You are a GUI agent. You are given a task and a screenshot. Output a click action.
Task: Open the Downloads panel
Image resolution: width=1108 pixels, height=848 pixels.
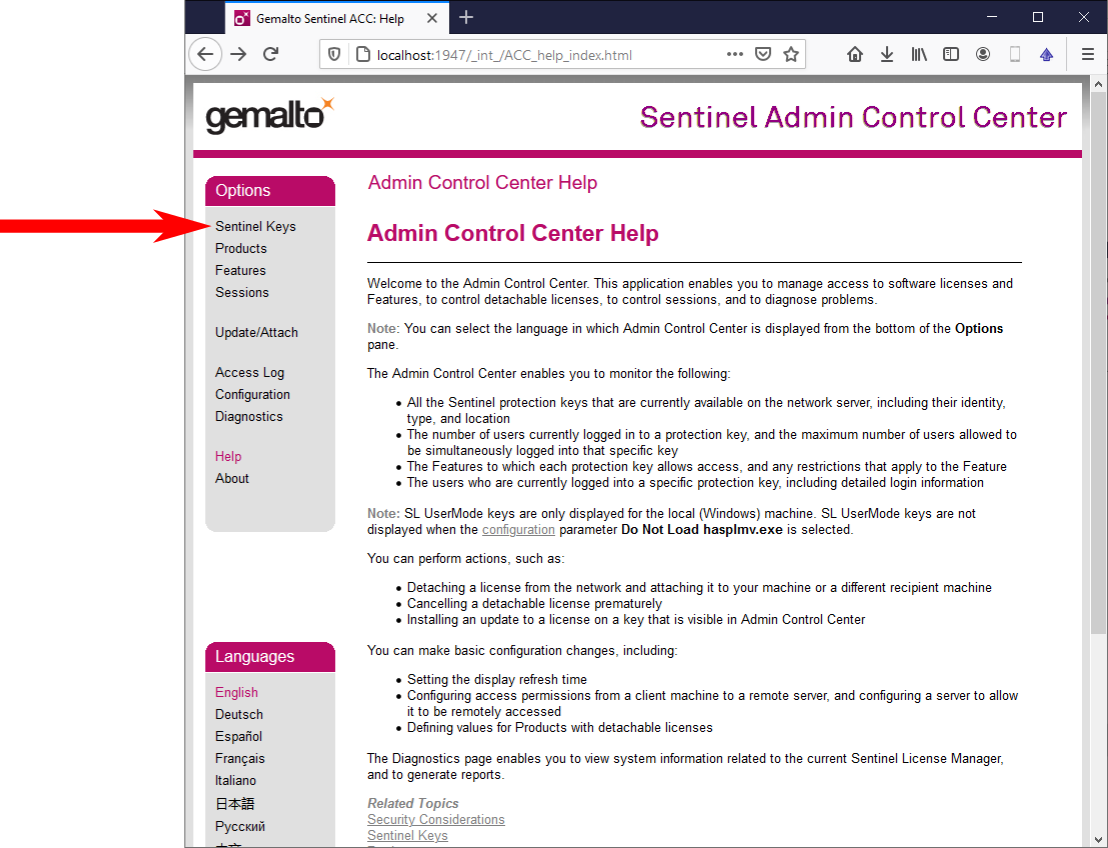coord(887,54)
